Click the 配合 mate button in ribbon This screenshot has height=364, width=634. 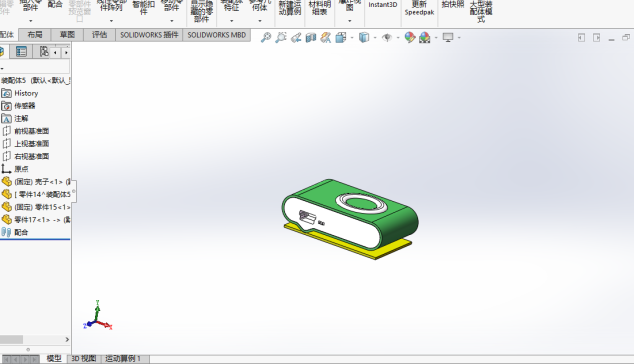(55, 4)
